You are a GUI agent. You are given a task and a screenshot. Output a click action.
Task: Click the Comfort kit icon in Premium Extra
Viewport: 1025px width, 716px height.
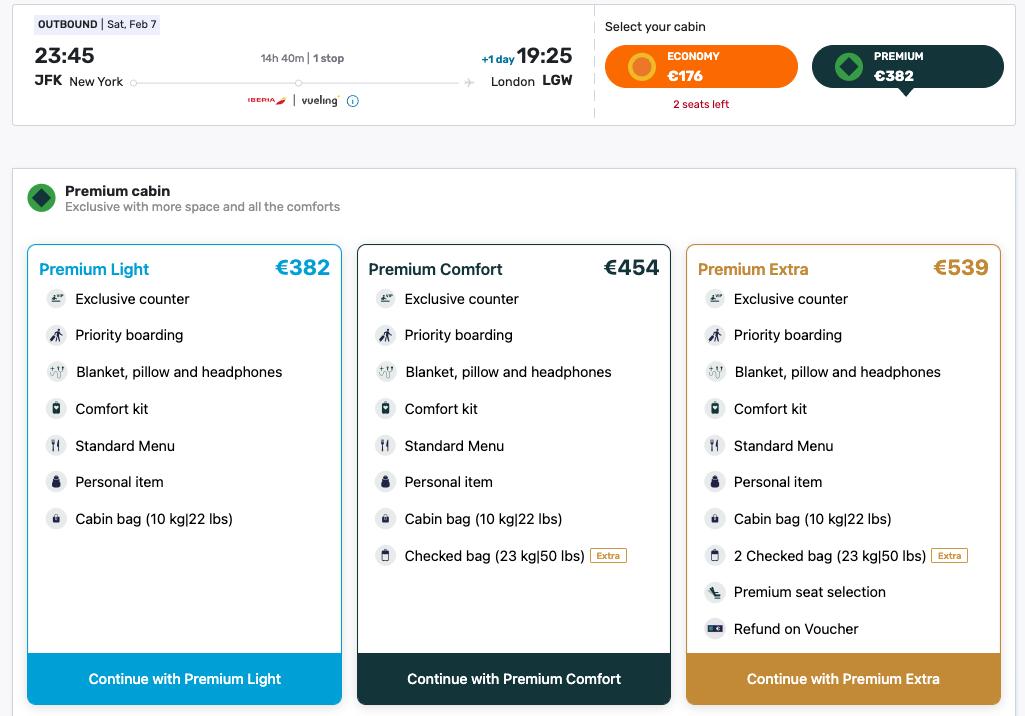pos(715,408)
